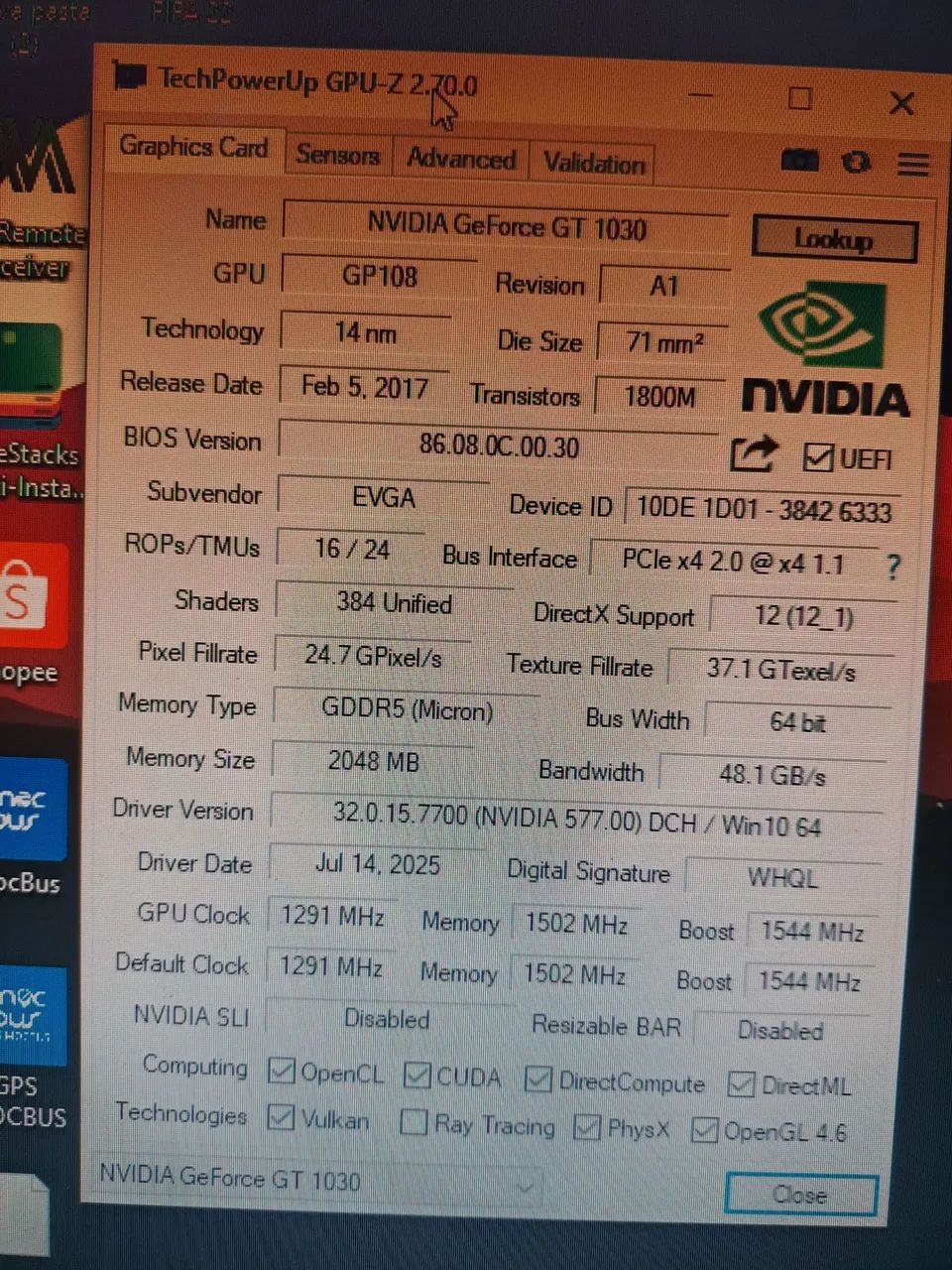The width and height of the screenshot is (952, 1270).
Task: Toggle the OpenCL checkbox
Action: (x=282, y=1071)
